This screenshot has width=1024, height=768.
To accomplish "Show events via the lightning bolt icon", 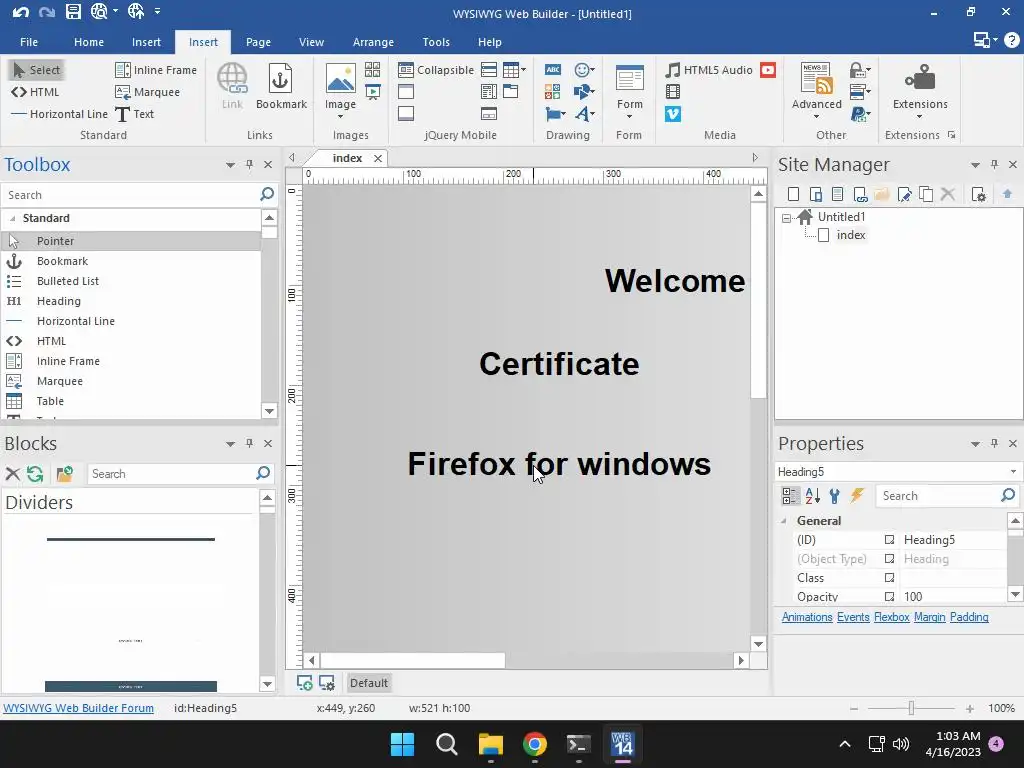I will click(857, 496).
